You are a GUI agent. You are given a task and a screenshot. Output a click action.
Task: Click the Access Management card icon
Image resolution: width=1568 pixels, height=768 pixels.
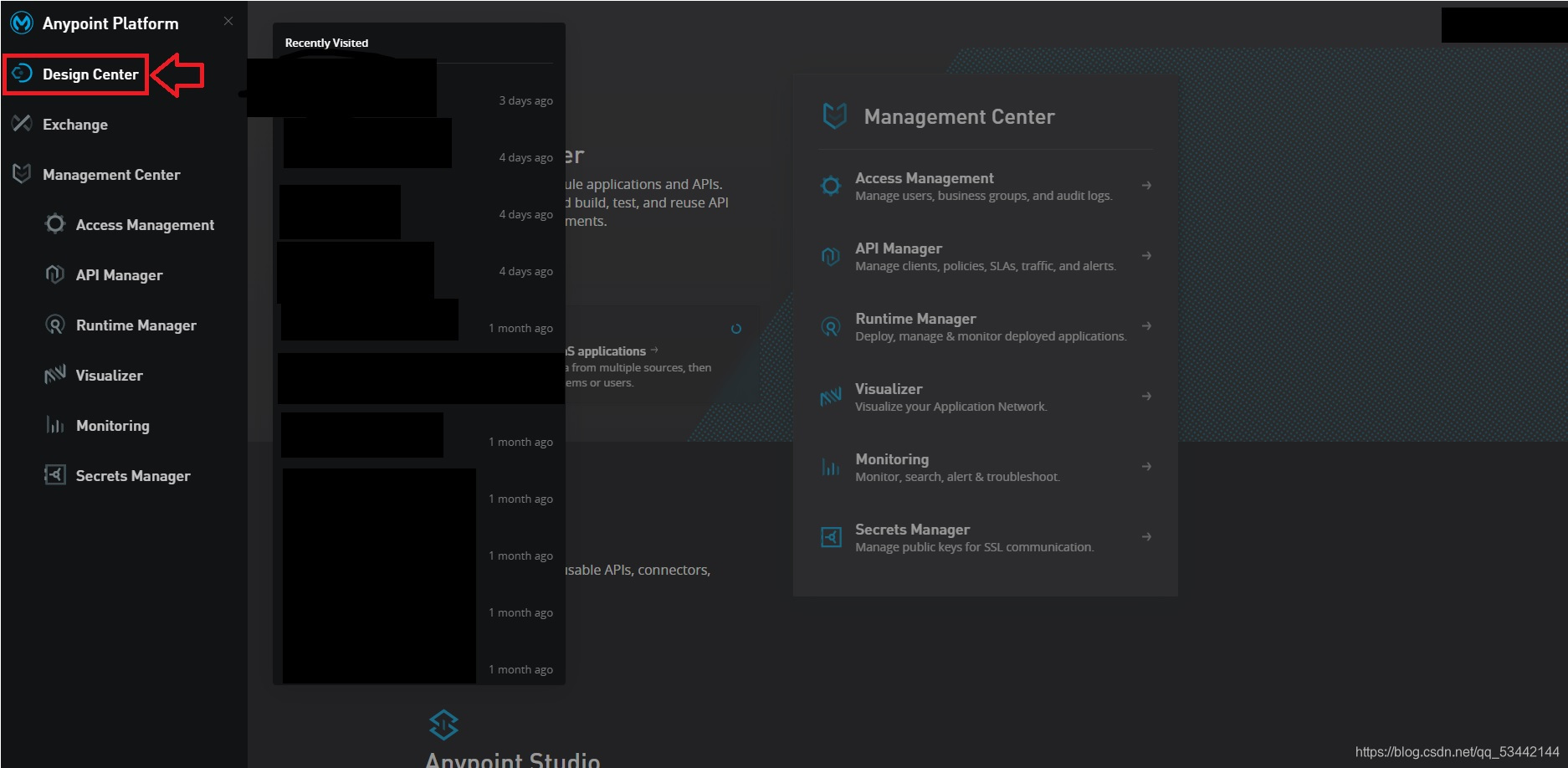pos(831,186)
